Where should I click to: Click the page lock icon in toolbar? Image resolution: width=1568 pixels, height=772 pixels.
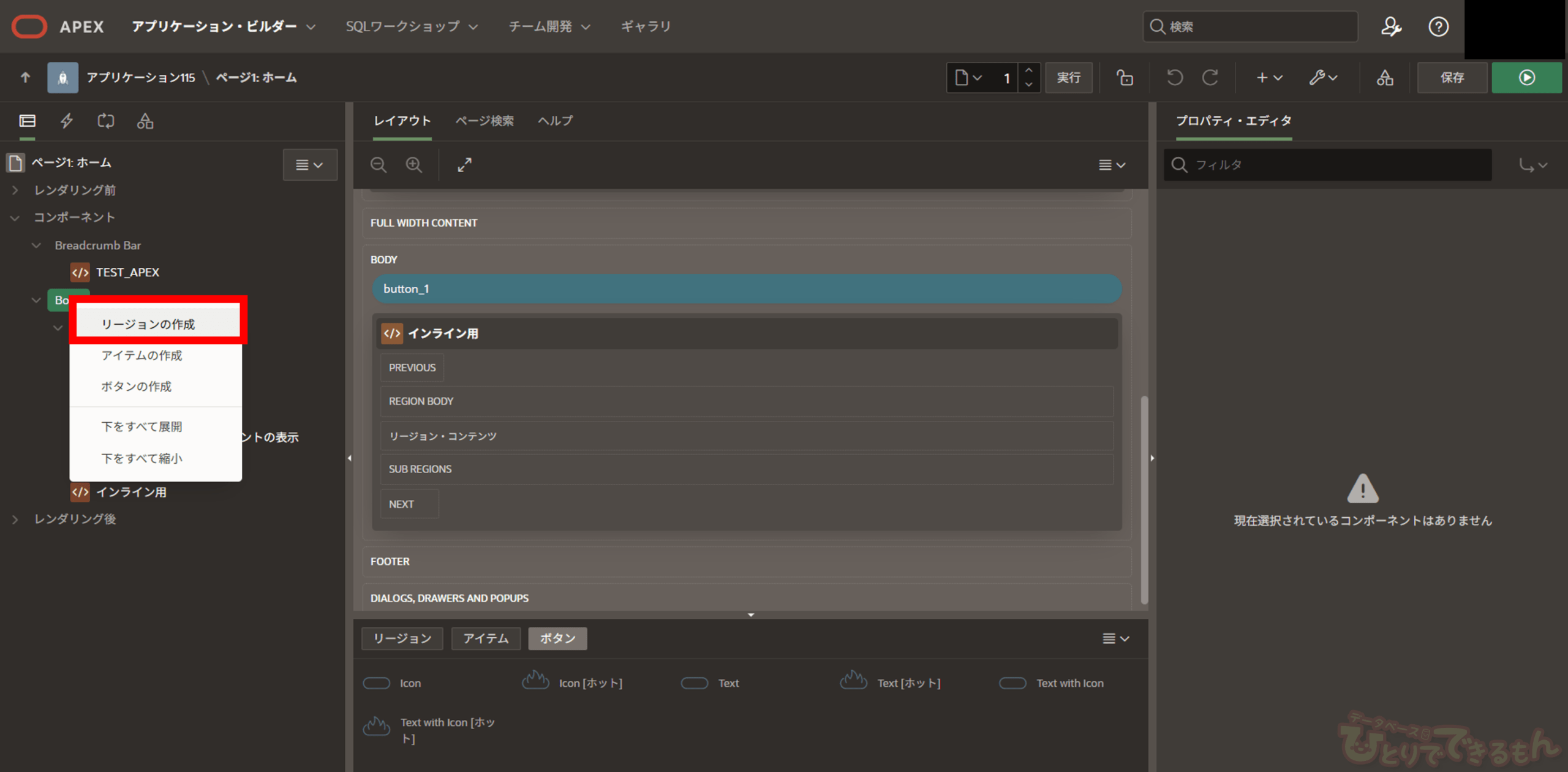pyautogui.click(x=1125, y=78)
